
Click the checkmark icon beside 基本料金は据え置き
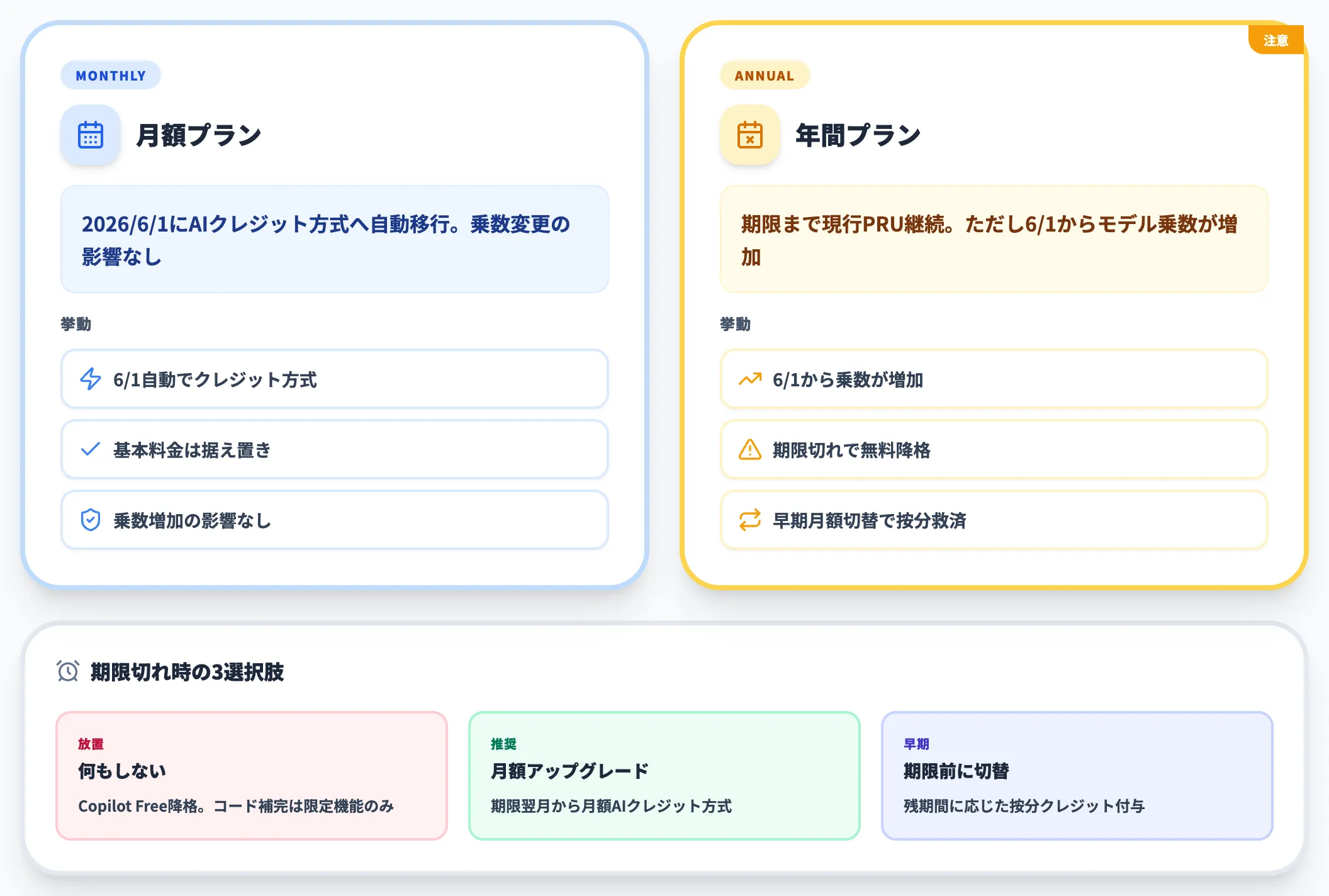click(91, 449)
